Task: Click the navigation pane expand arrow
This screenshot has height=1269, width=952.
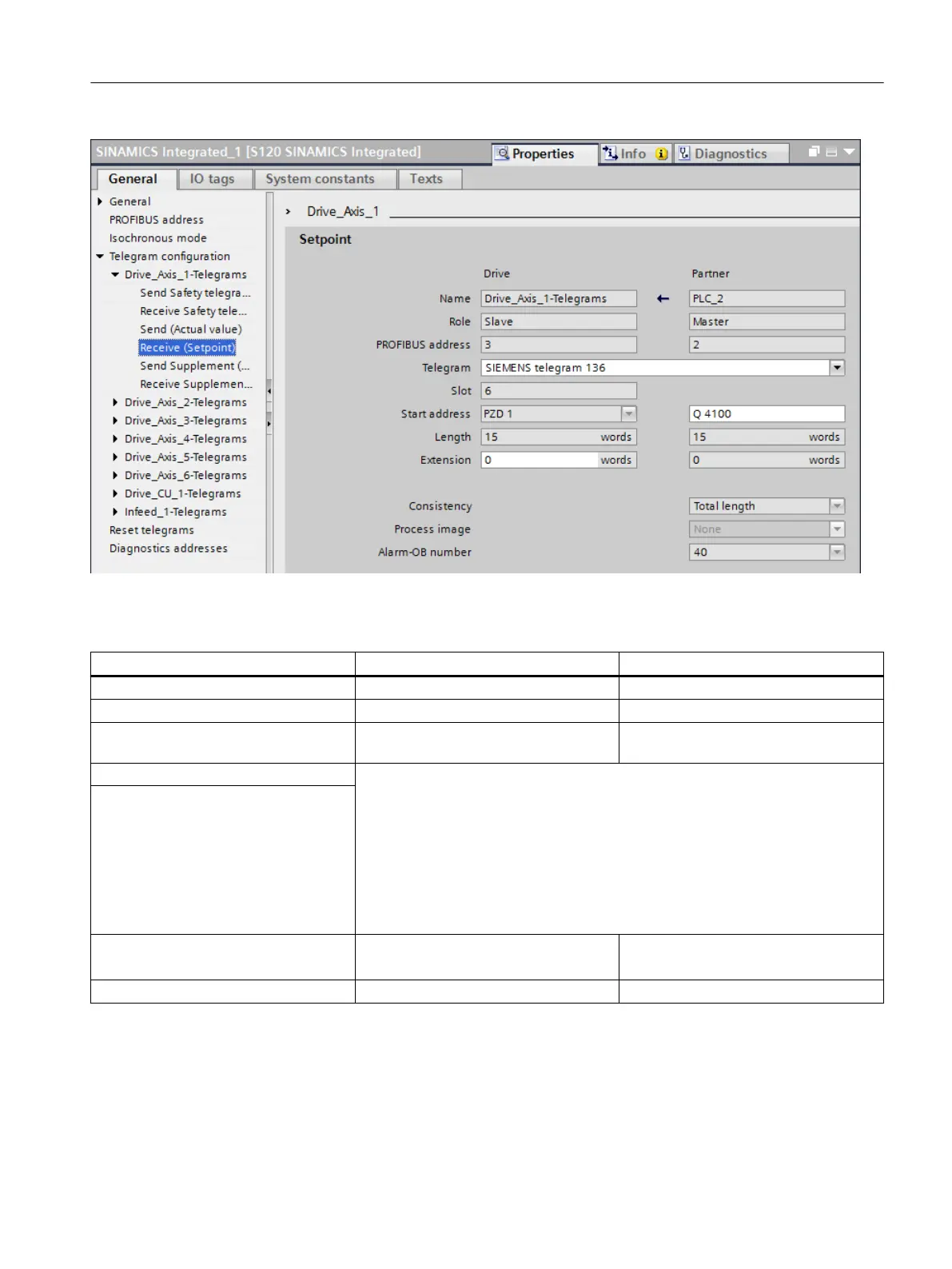Action: (269, 423)
